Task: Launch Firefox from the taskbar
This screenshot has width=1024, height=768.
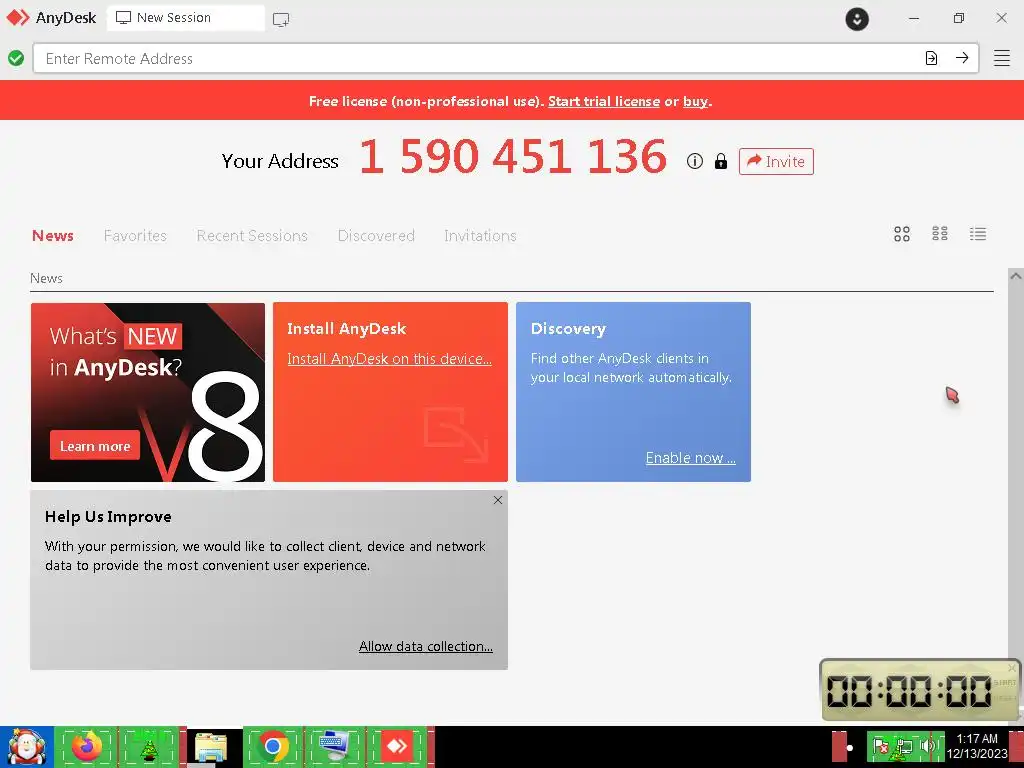Action: [x=87, y=747]
